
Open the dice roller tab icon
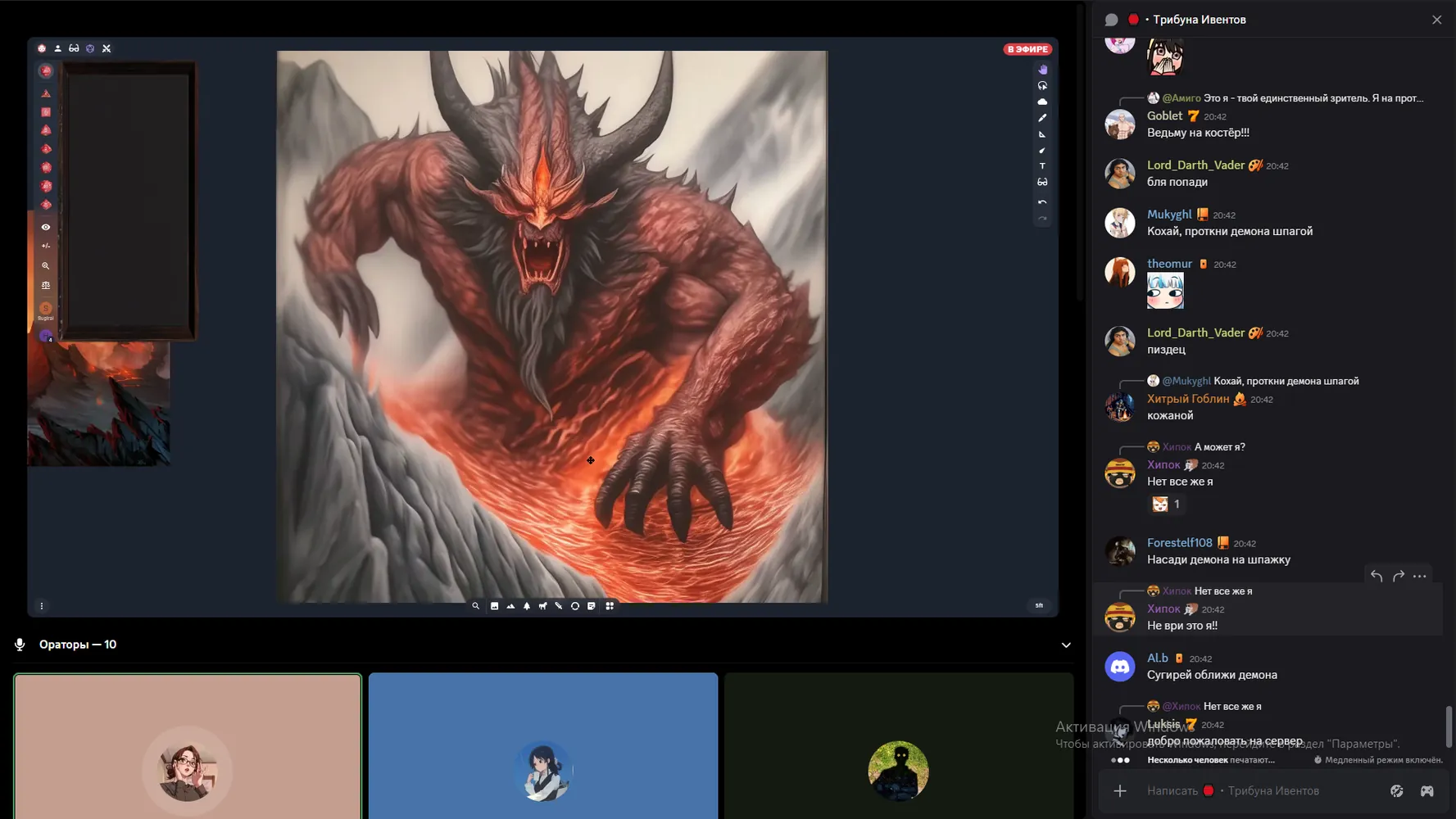click(x=42, y=48)
